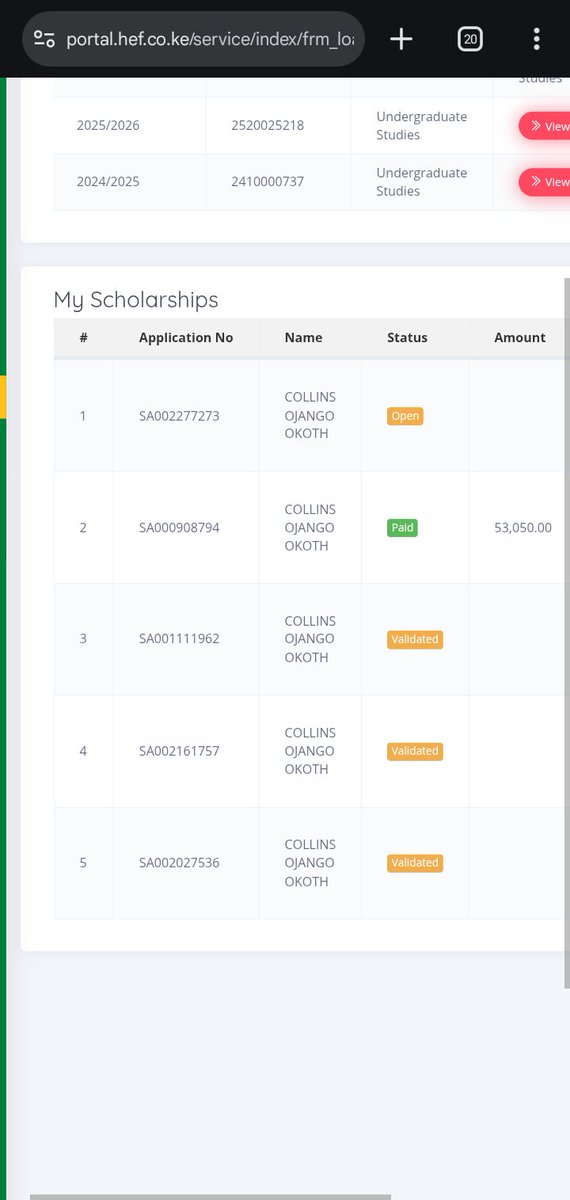Click application number SA001111962

tap(179, 639)
